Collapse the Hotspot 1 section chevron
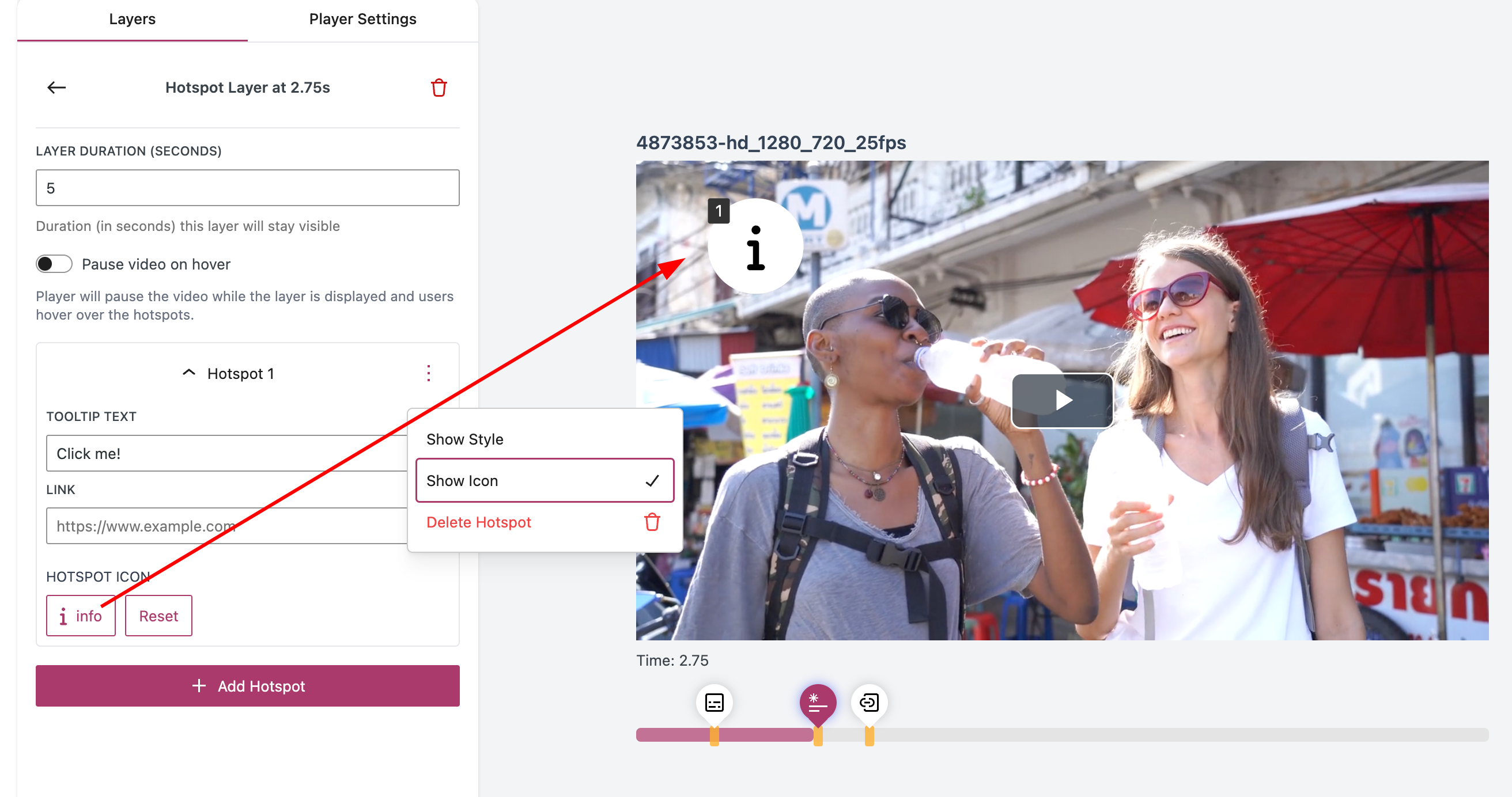Screen dimensions: 1512x797 [x=189, y=373]
